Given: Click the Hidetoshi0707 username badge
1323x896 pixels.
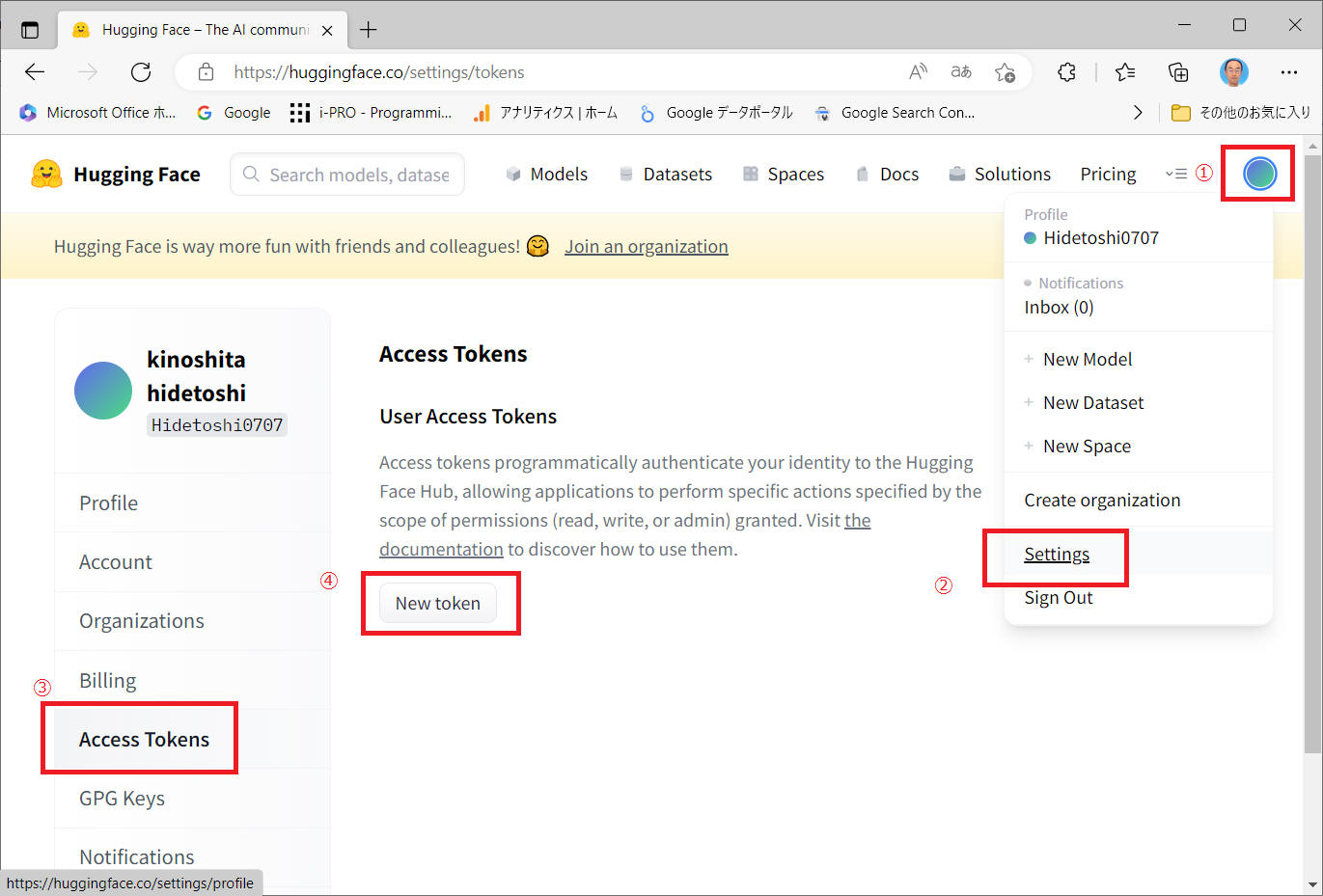Looking at the screenshot, I should pos(217,425).
